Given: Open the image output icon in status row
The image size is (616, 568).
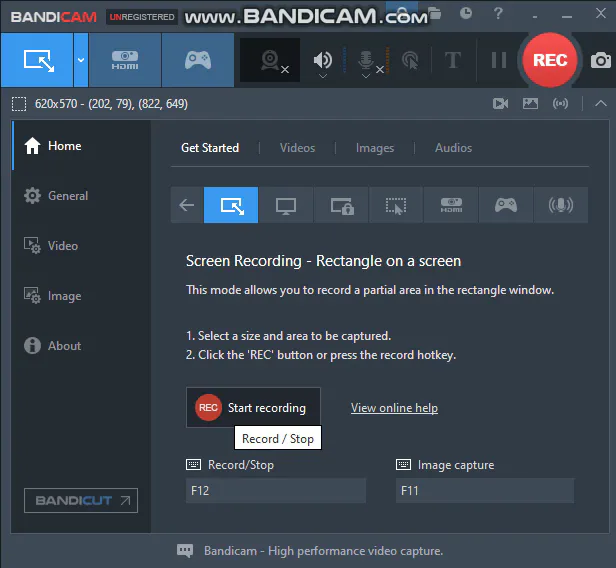Looking at the screenshot, I should [530, 104].
